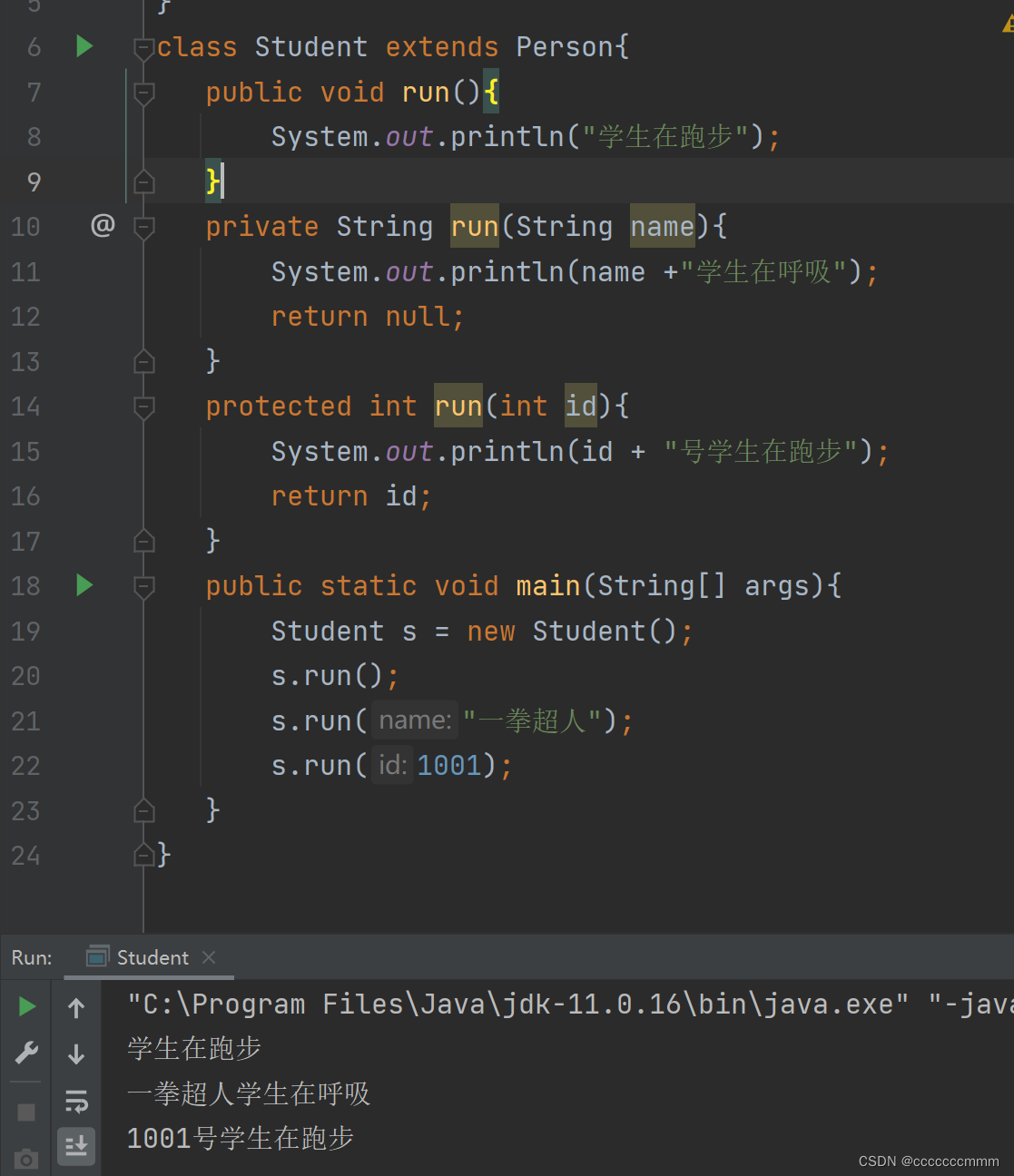Screen dimensions: 1014x1176
Task: Click console output '学生在跑步'
Action: click(194, 1048)
